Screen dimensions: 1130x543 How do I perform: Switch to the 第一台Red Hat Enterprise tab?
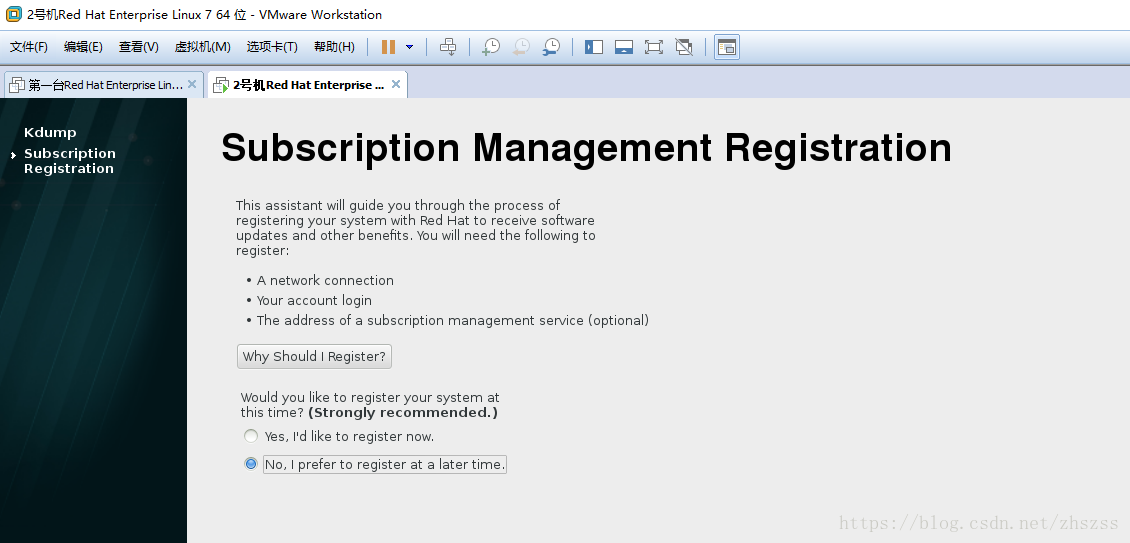click(x=104, y=84)
